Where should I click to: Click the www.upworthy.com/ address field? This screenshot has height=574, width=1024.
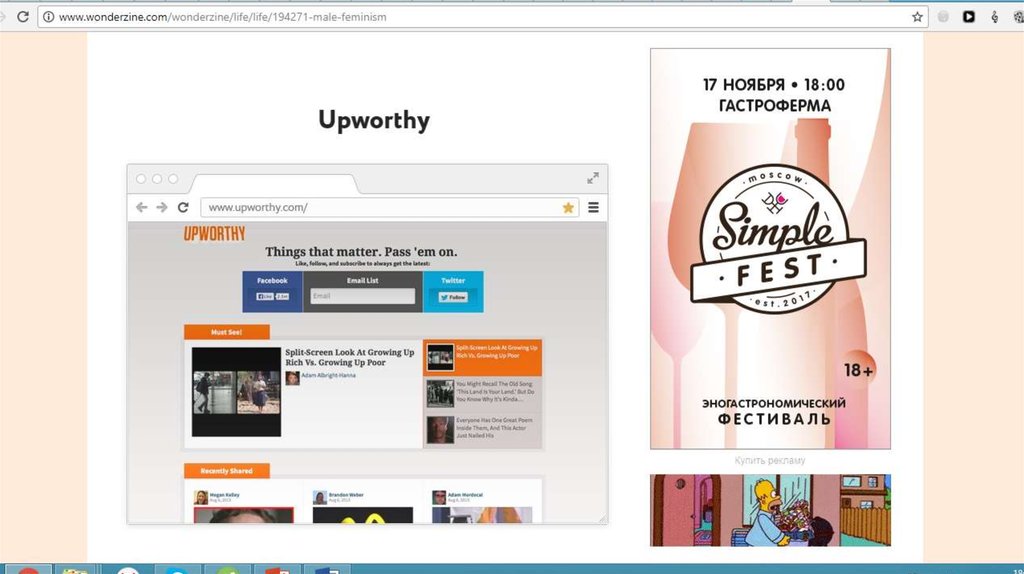[x=389, y=208]
